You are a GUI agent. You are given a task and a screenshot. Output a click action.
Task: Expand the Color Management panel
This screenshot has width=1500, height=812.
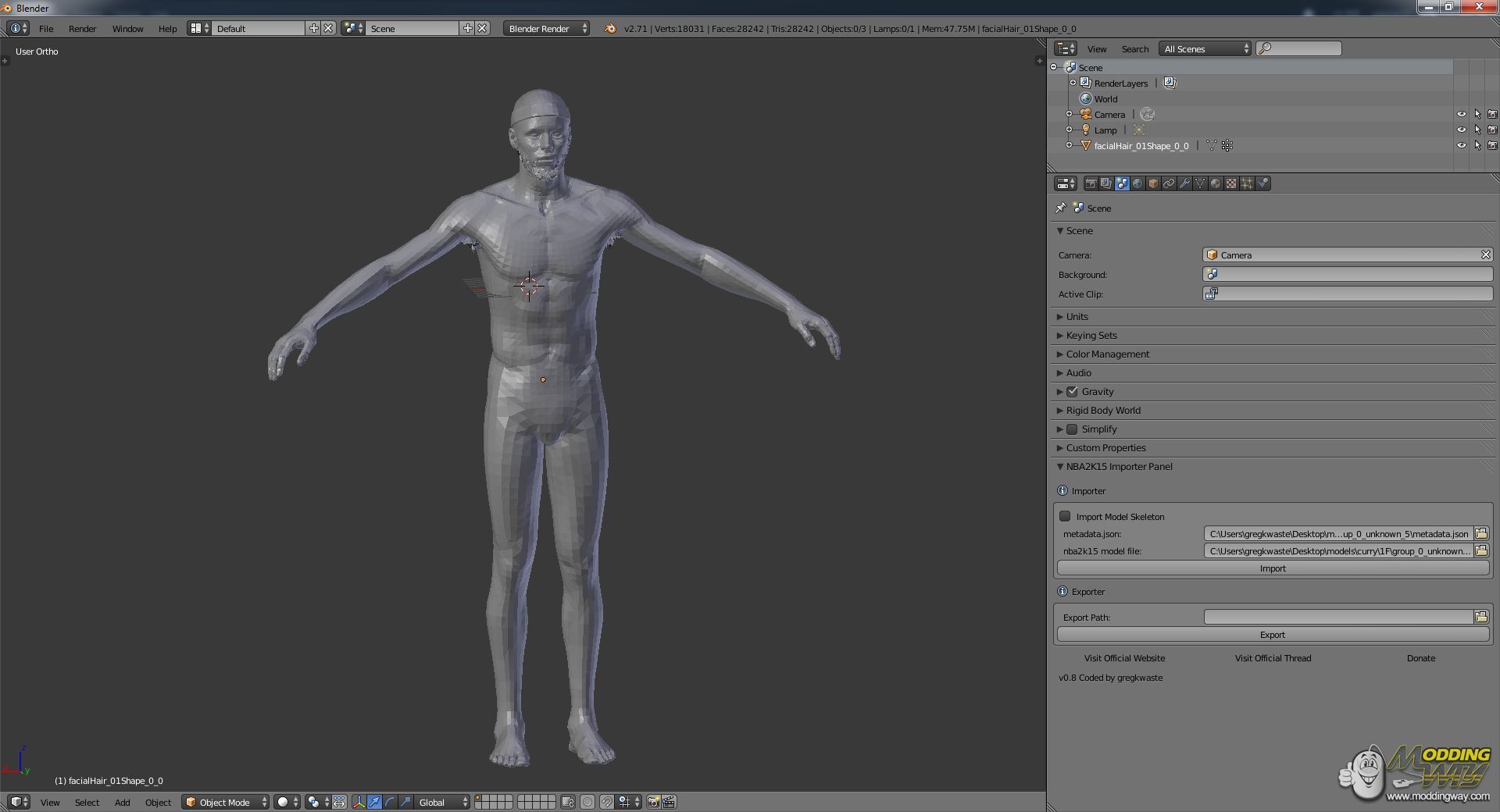click(x=1107, y=354)
